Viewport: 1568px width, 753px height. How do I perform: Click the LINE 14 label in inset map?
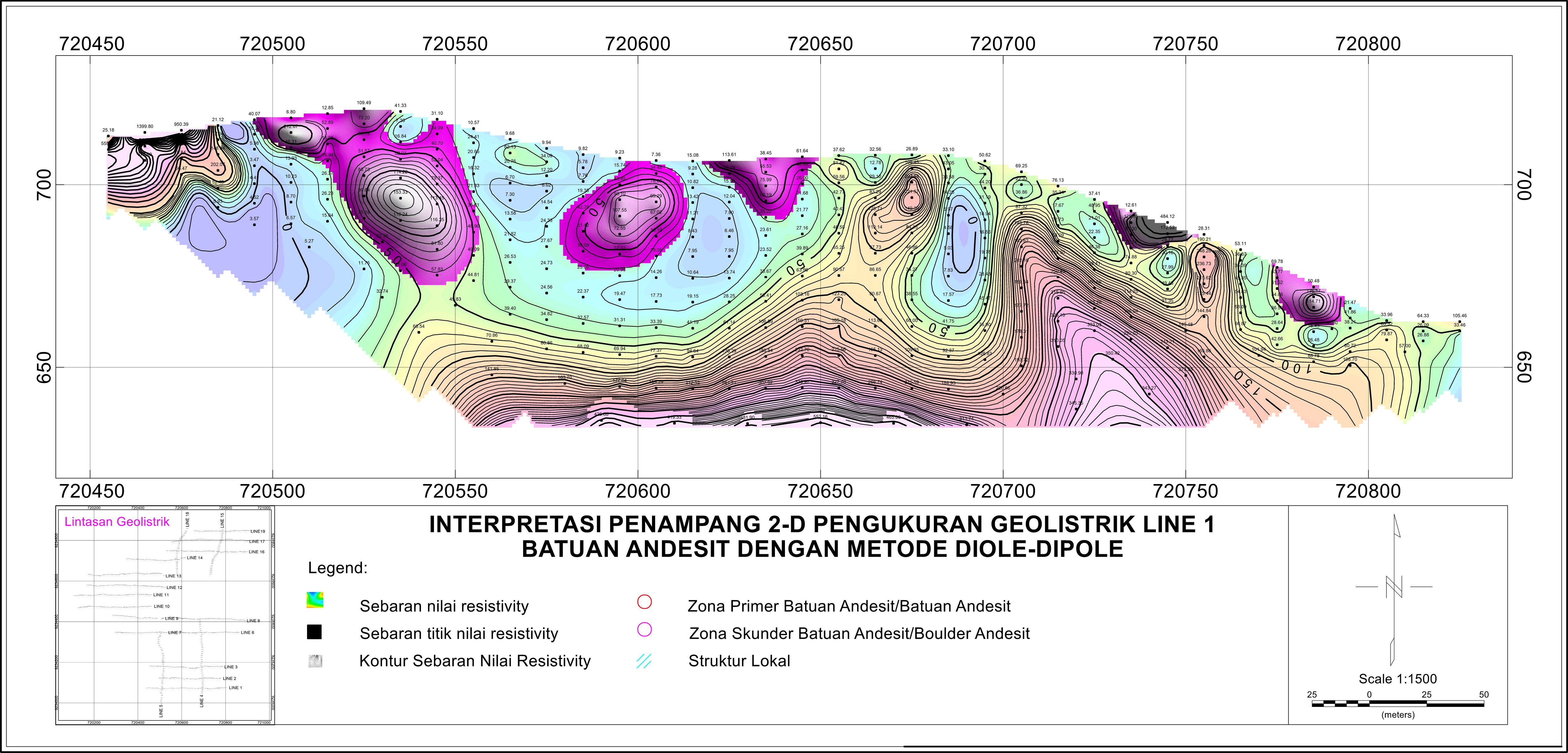pyautogui.click(x=194, y=557)
